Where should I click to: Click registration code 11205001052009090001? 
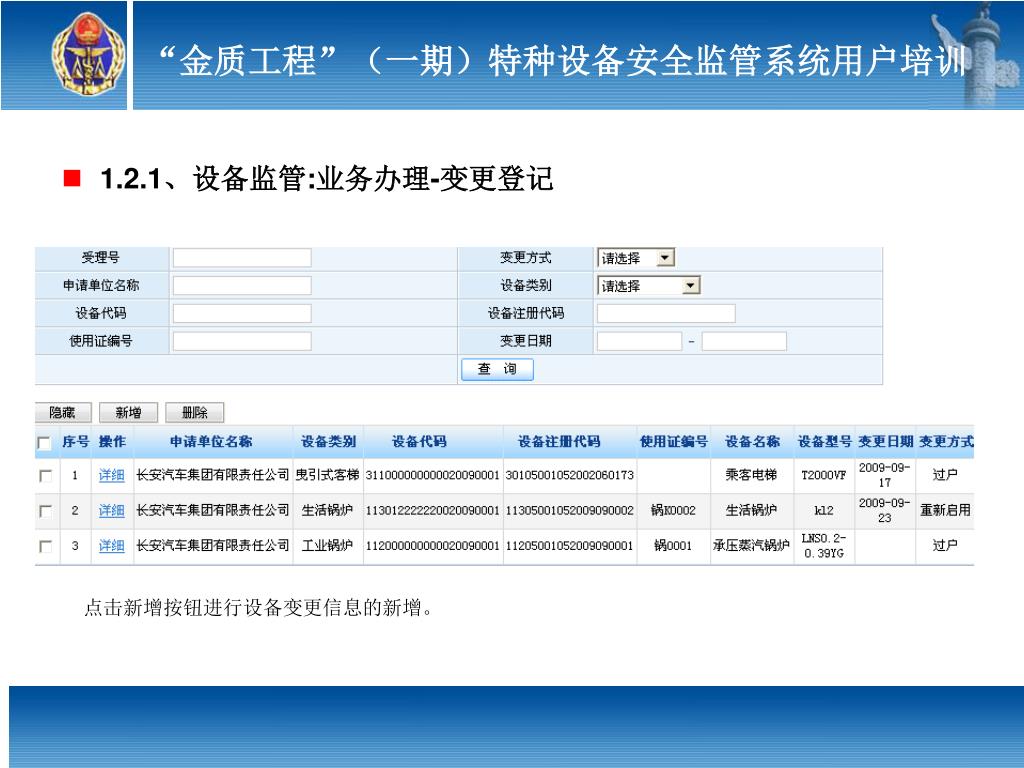[569, 546]
